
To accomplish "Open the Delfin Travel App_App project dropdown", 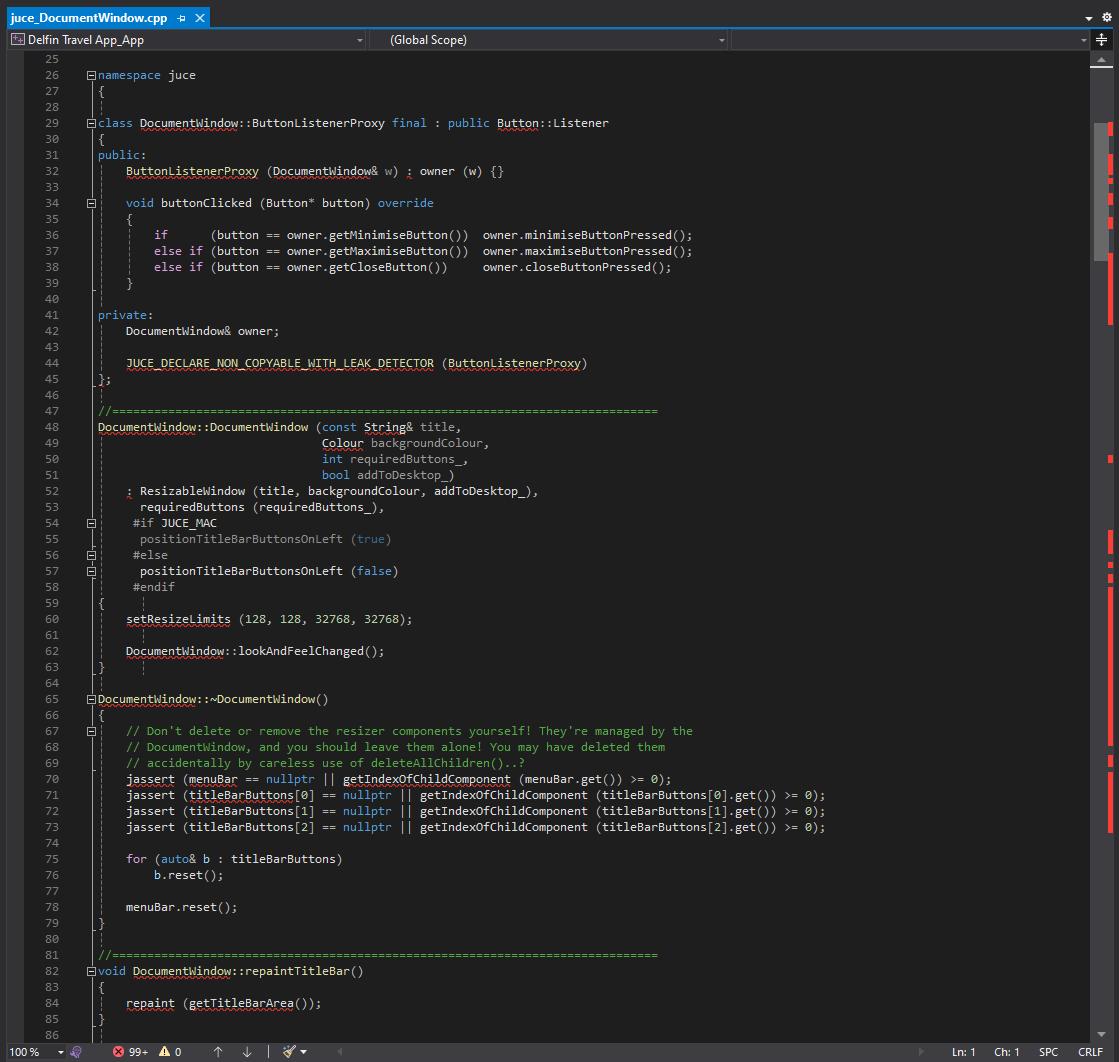I will coord(360,40).
